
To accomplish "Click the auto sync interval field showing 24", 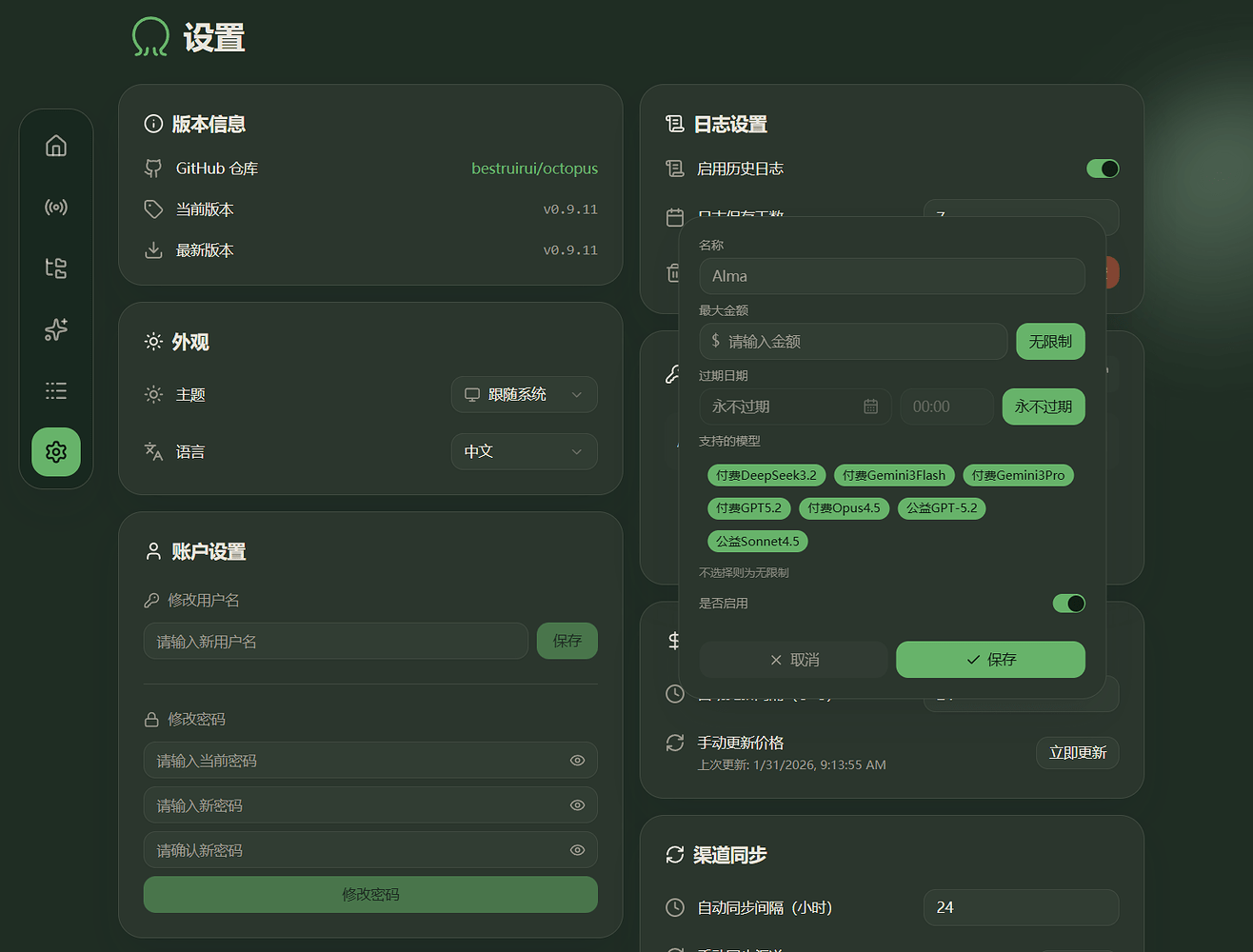I will coord(1022,907).
